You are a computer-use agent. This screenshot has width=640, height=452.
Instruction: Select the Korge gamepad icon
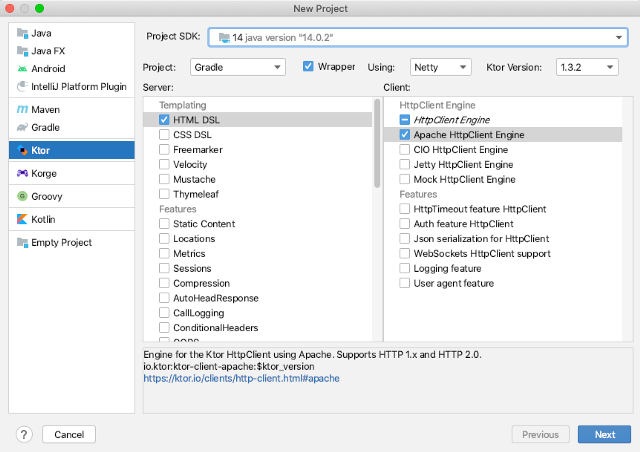click(22, 173)
